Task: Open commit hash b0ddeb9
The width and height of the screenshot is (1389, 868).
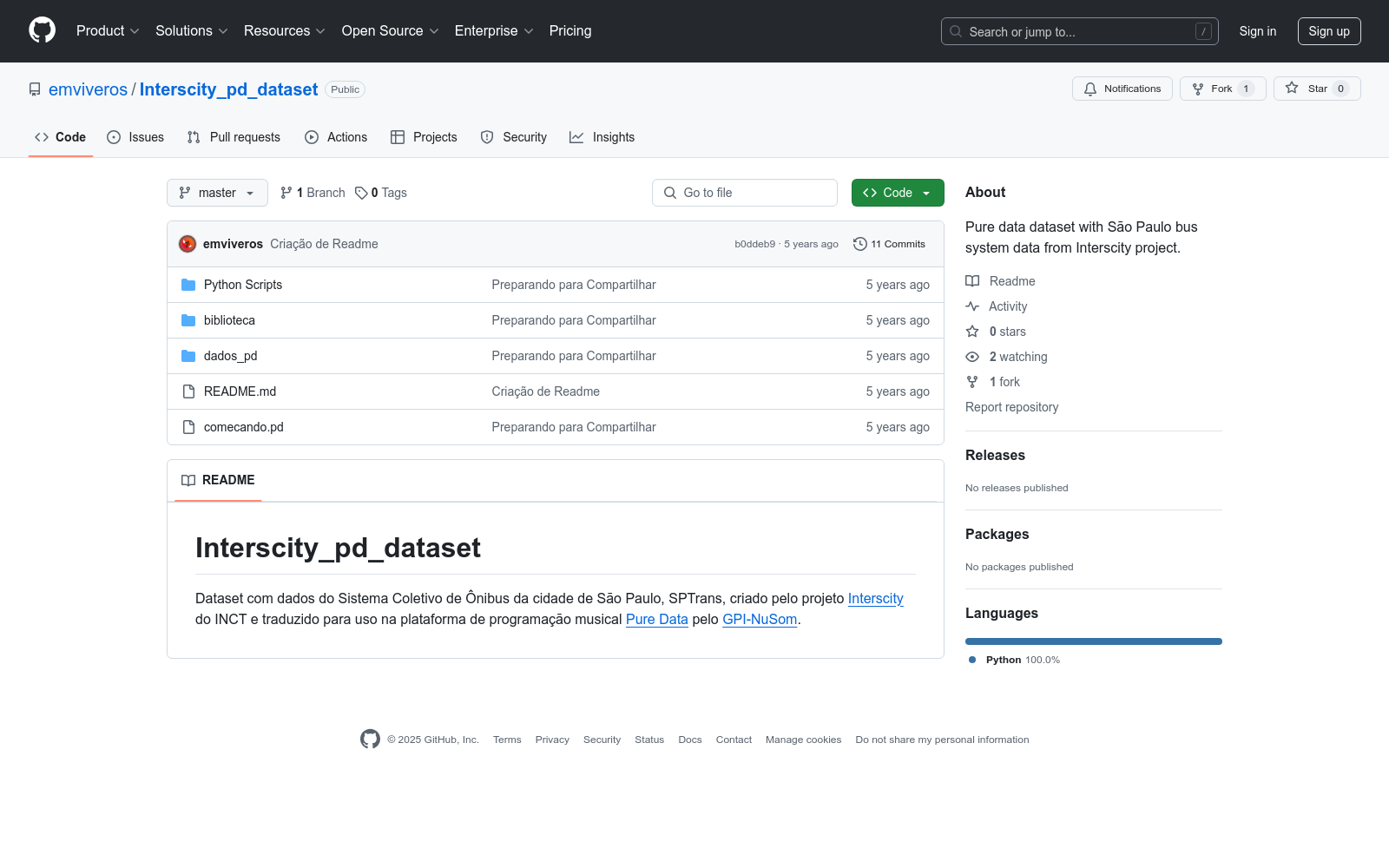Action: pos(754,244)
